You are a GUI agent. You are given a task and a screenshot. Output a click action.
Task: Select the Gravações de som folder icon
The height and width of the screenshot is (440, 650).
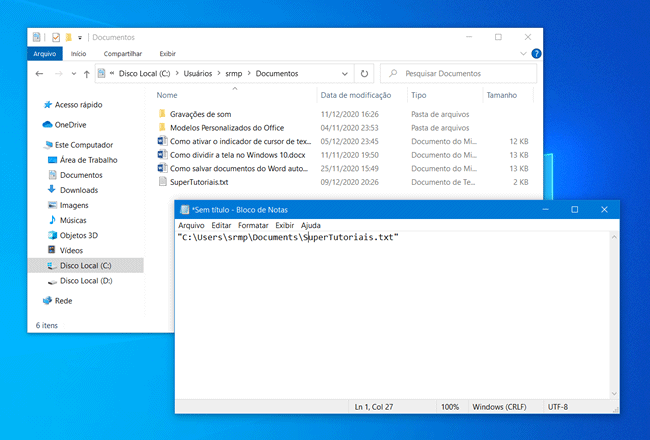[162, 114]
